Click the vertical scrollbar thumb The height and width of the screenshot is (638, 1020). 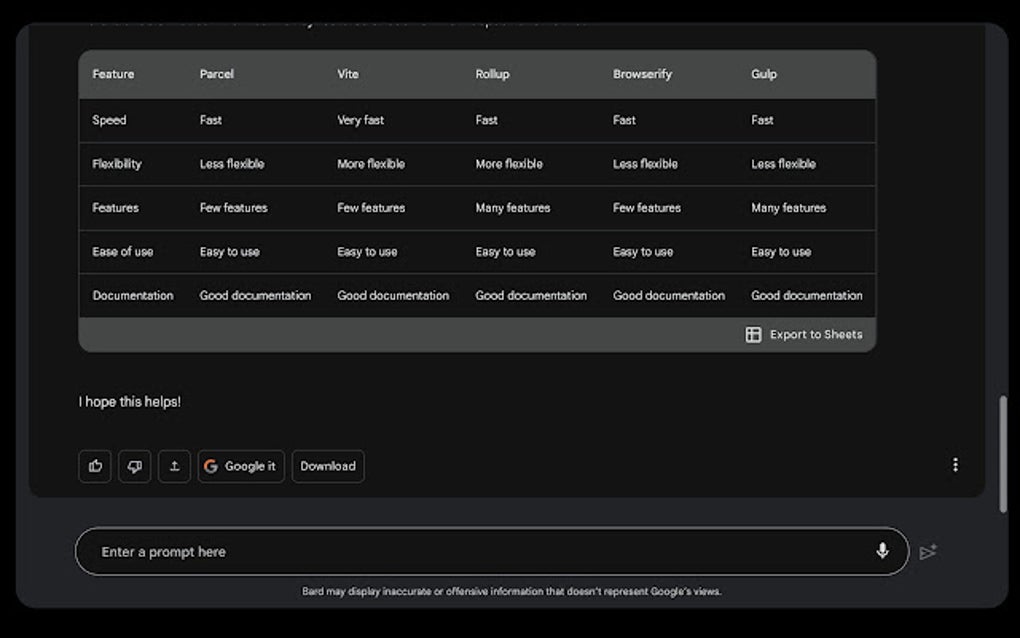(1003, 455)
